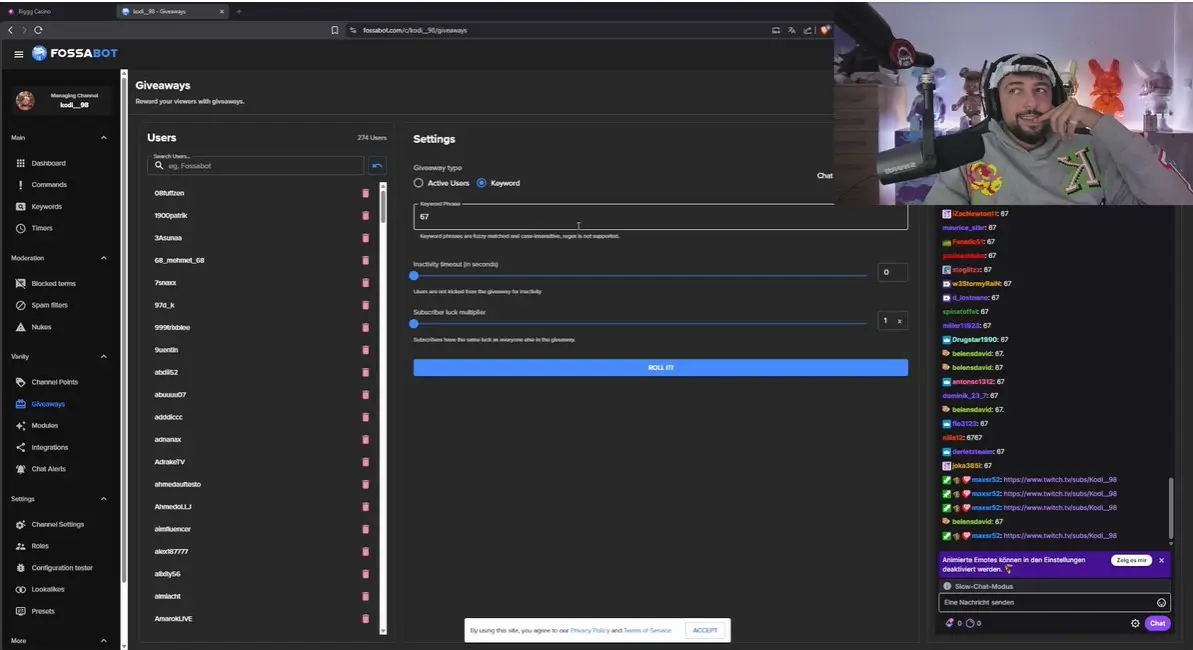The height and width of the screenshot is (650, 1193).
Task: Delete abdii52 from users list
Action: 365,372
